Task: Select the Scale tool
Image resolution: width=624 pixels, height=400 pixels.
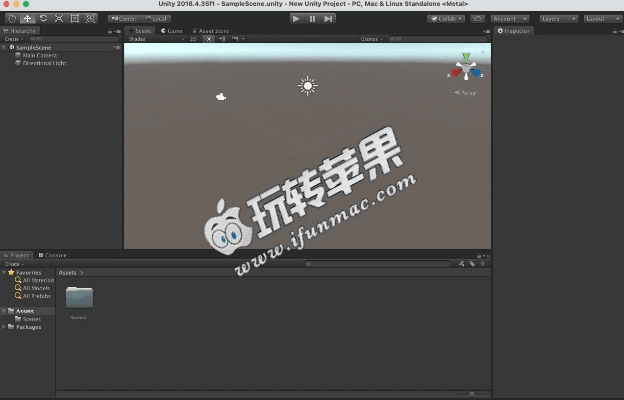Action: [x=59, y=18]
